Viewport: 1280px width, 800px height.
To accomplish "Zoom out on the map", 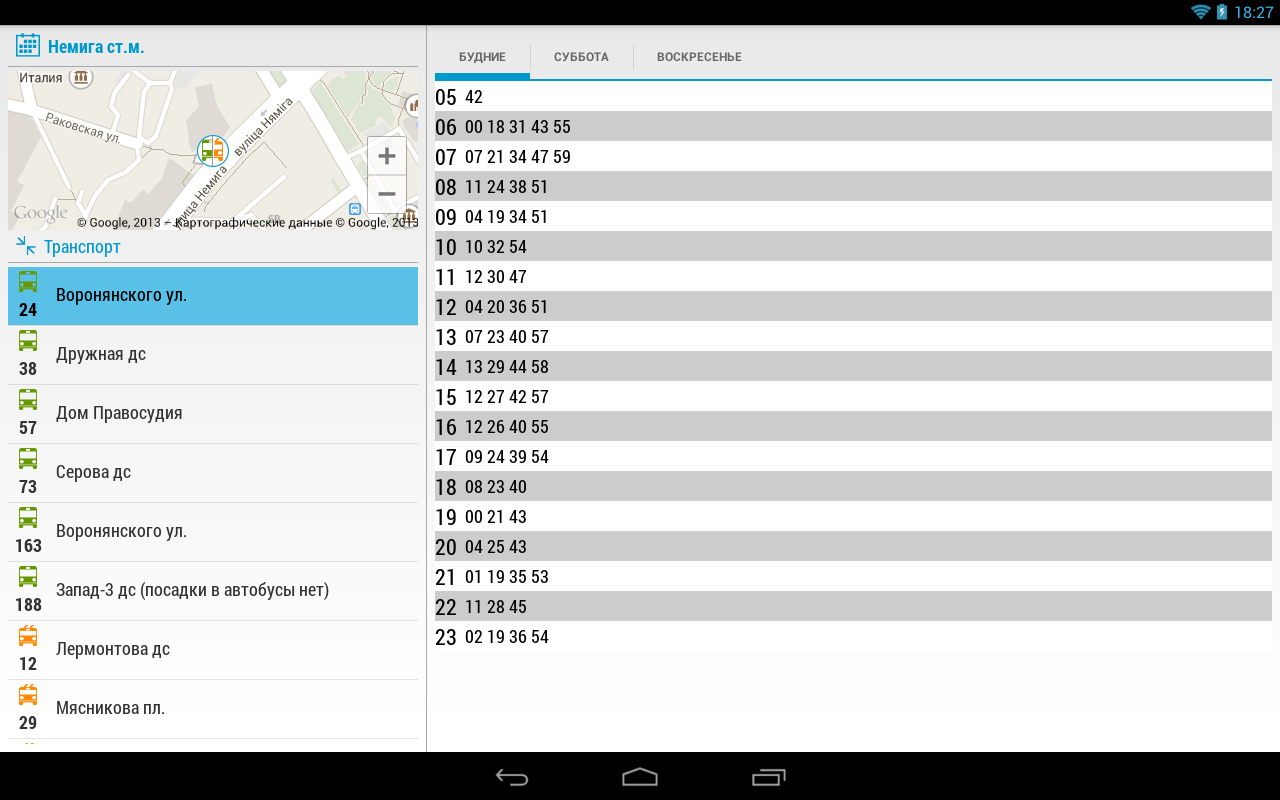I will pos(387,194).
